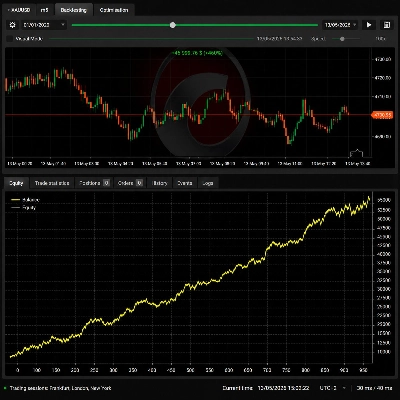Image resolution: width=400 pixels, height=400 pixels.
Task: Switch to the Optimisation tab
Action: 114,10
